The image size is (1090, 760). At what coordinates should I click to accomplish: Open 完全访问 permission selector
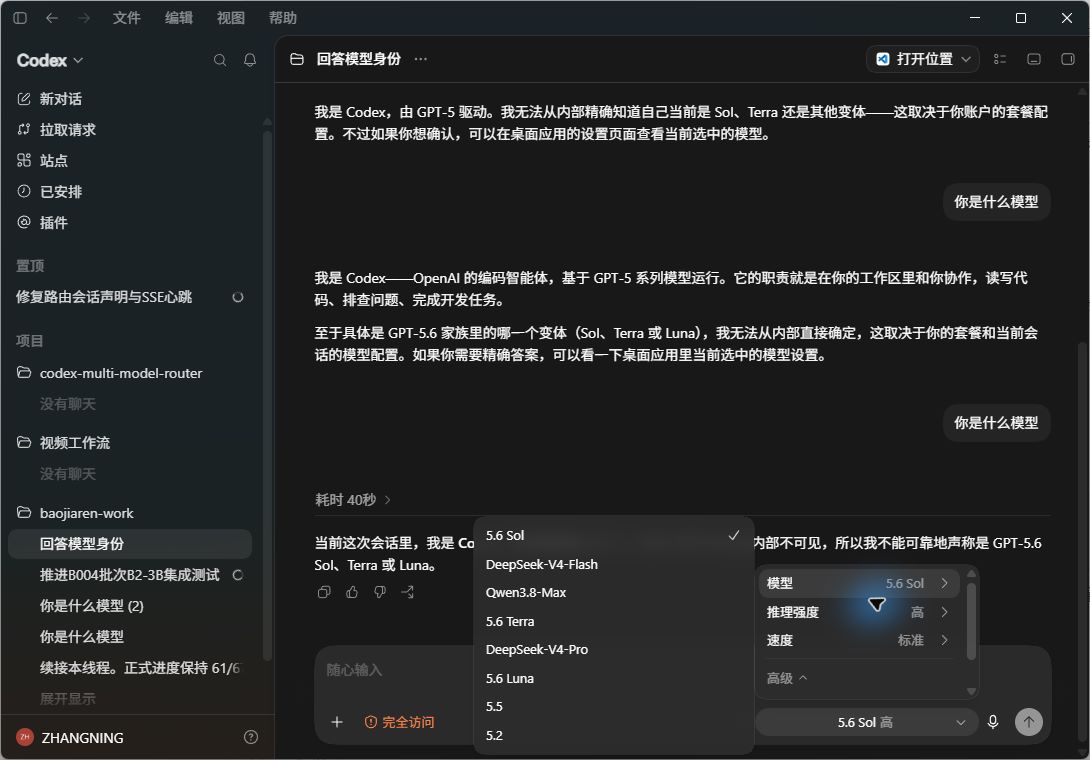point(400,722)
